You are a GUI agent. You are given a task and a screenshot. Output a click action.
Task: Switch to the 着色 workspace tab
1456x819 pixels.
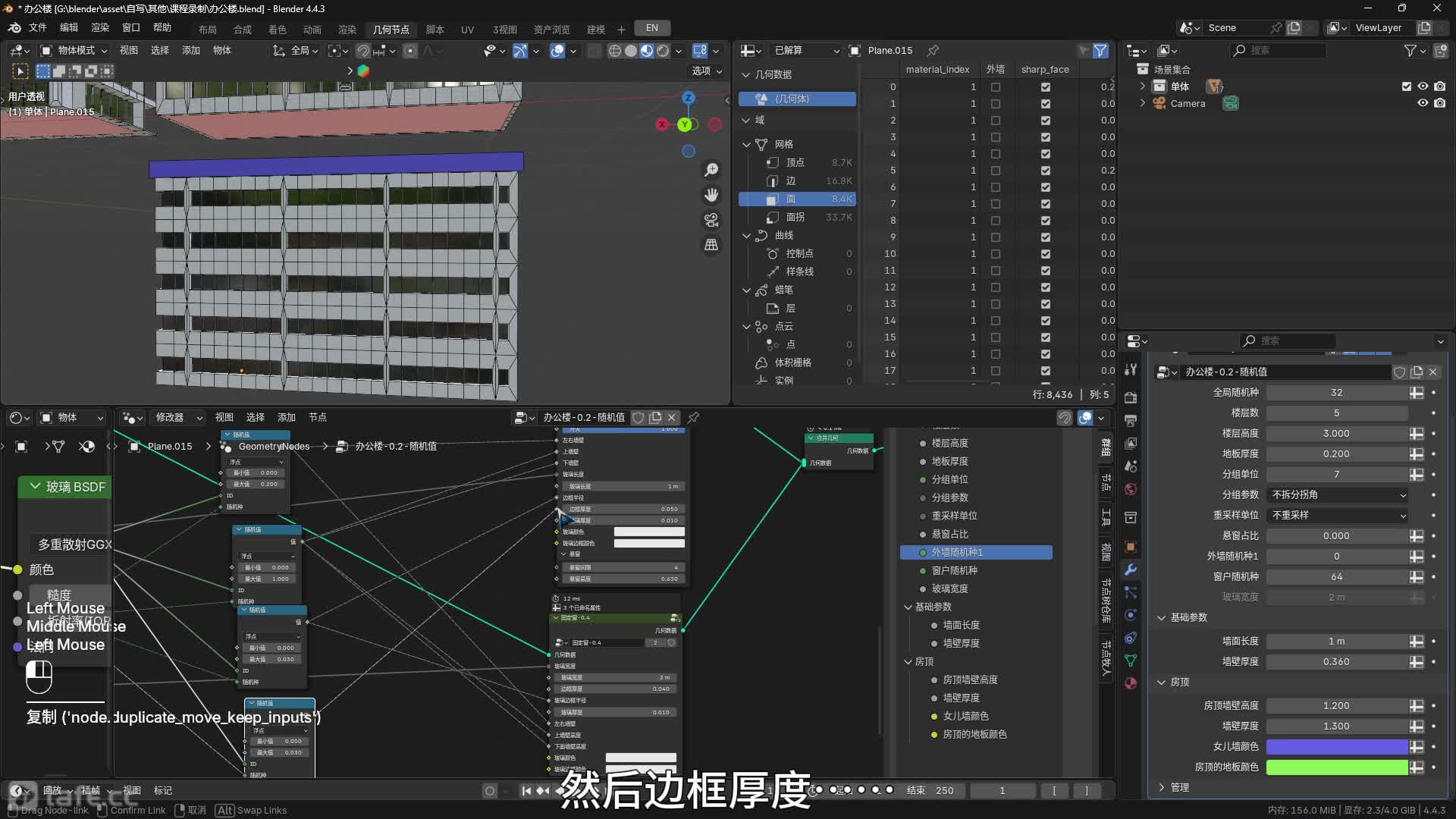click(278, 30)
